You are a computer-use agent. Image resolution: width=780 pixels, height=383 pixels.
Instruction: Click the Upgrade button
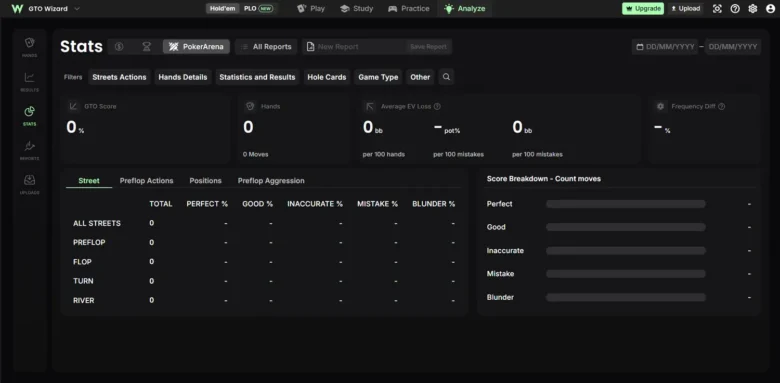[643, 8]
